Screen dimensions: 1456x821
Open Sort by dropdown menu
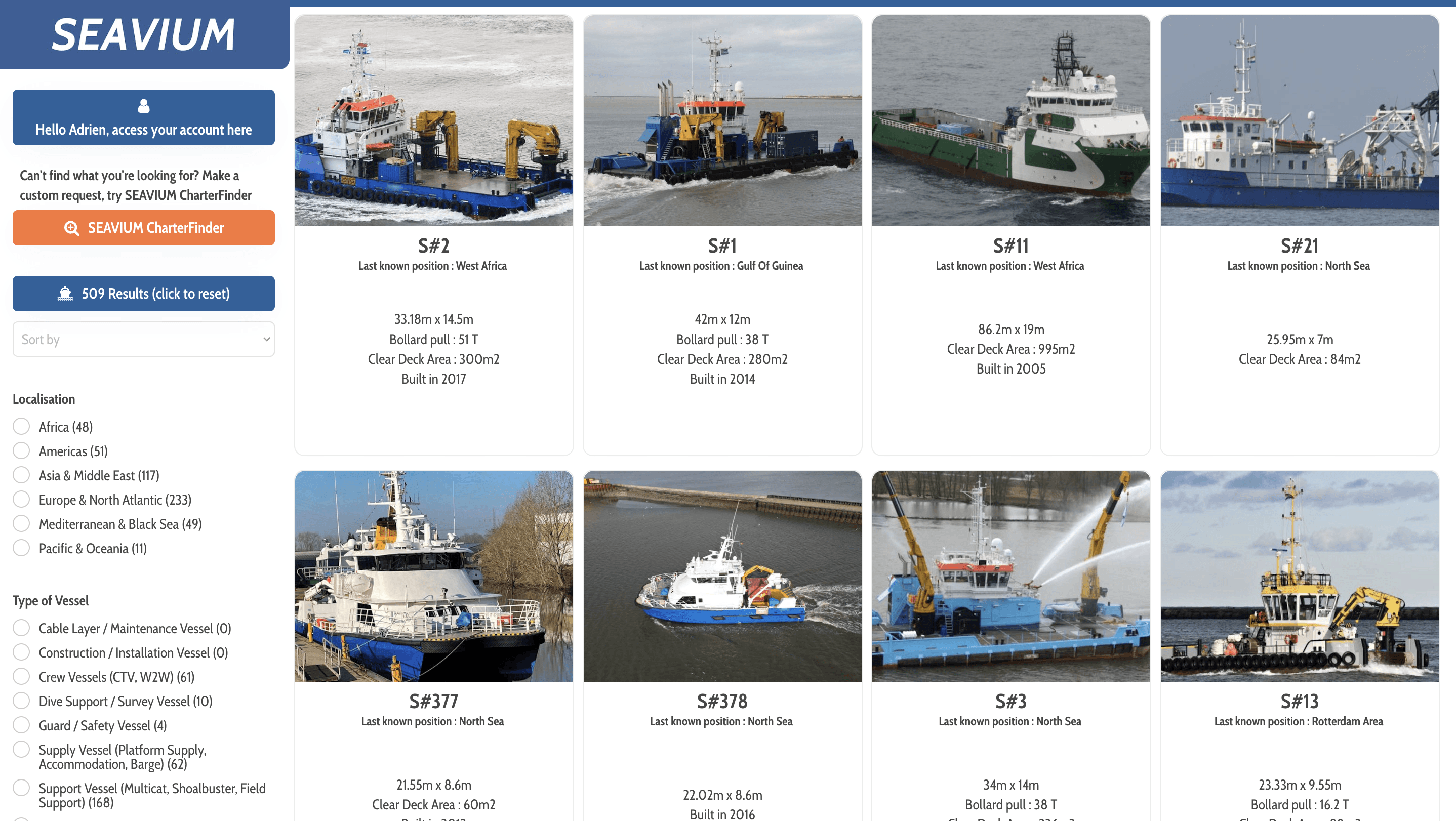143,339
